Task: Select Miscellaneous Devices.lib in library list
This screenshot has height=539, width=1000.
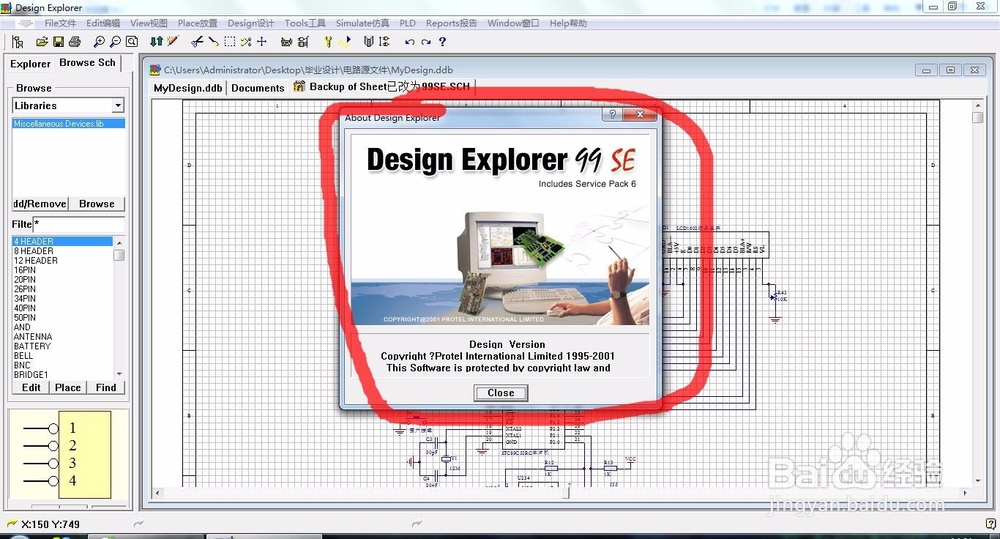Action: 68,124
